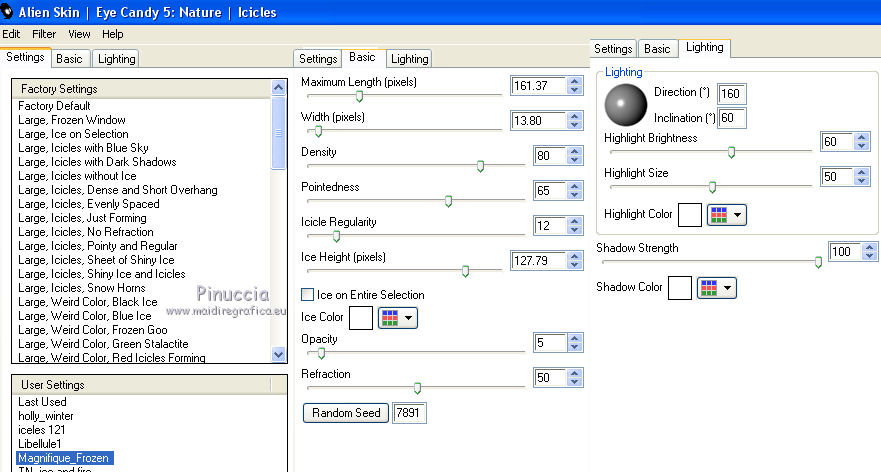Select Large, Icicles with Blue Sky preset
This screenshot has width=881, height=472.
(83, 148)
